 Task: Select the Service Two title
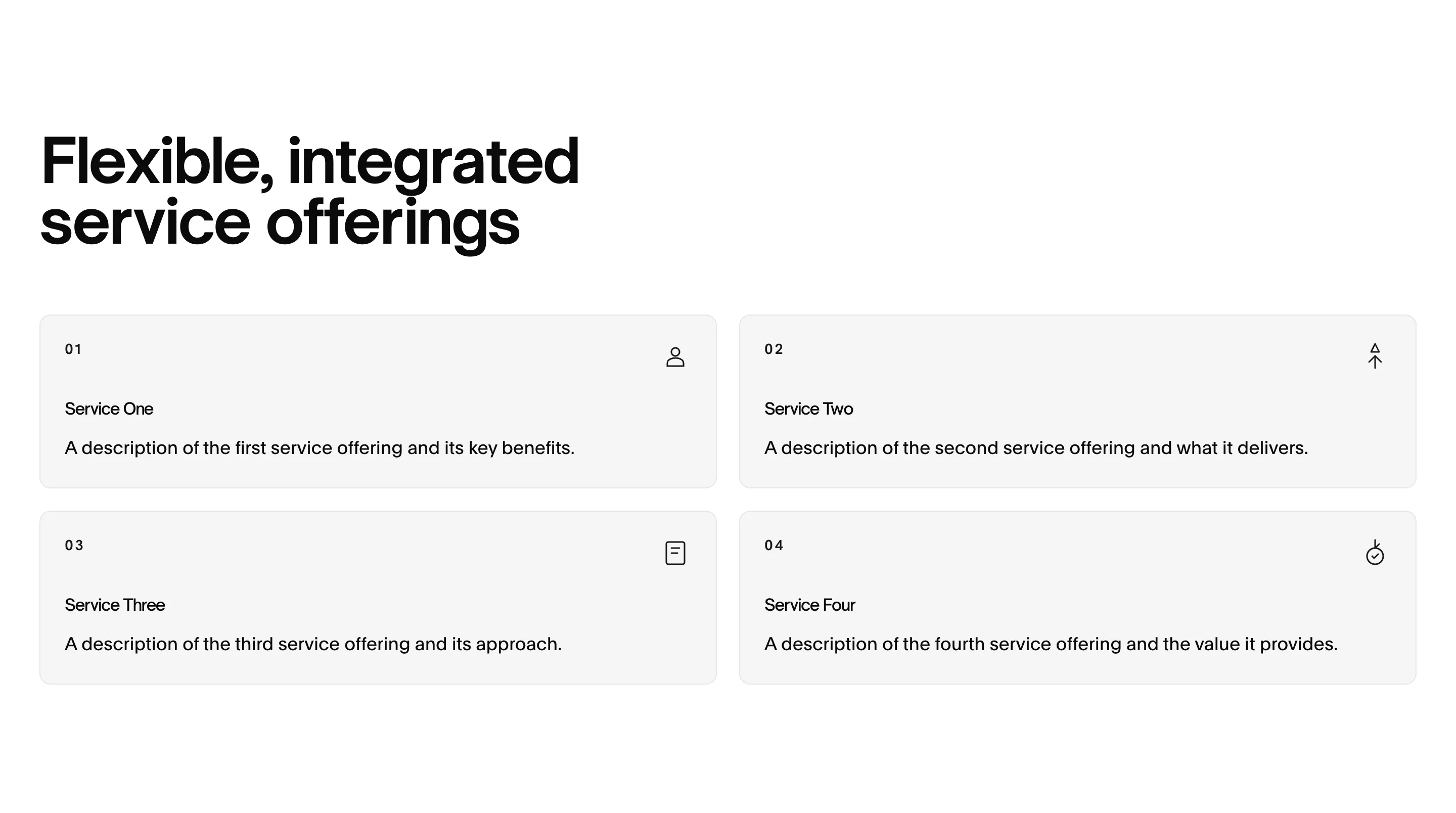coord(808,409)
